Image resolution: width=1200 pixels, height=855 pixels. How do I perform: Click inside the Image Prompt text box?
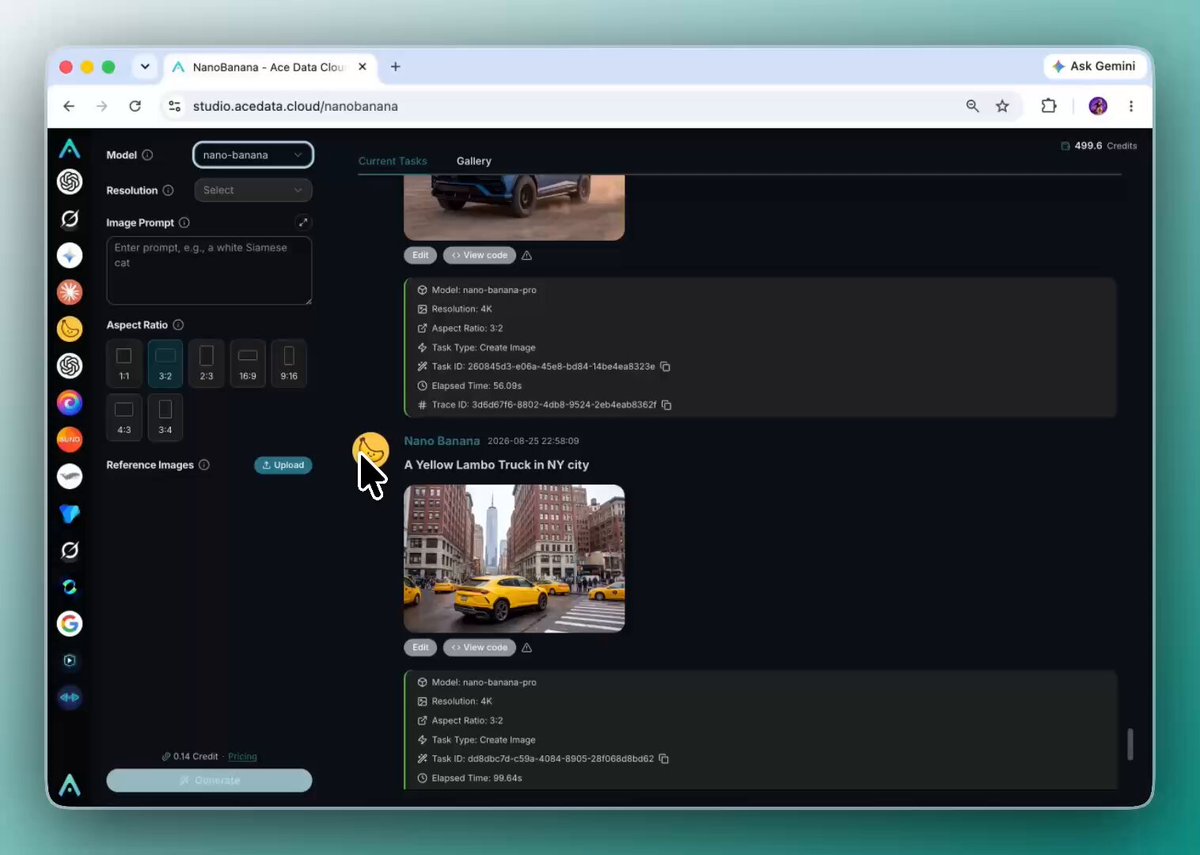(209, 270)
